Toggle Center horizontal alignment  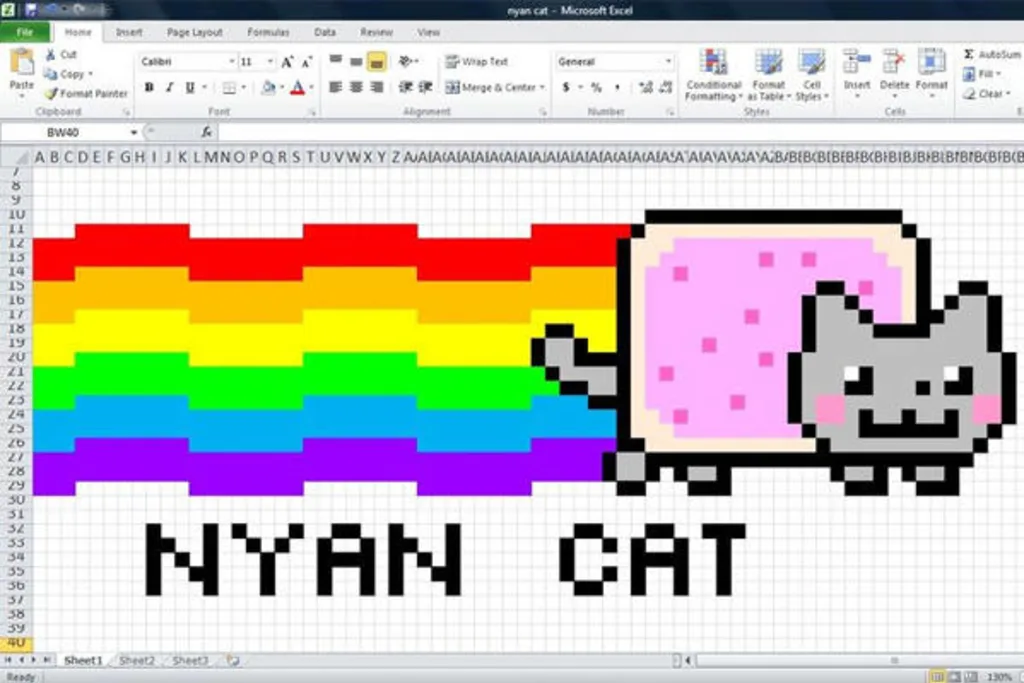click(356, 87)
